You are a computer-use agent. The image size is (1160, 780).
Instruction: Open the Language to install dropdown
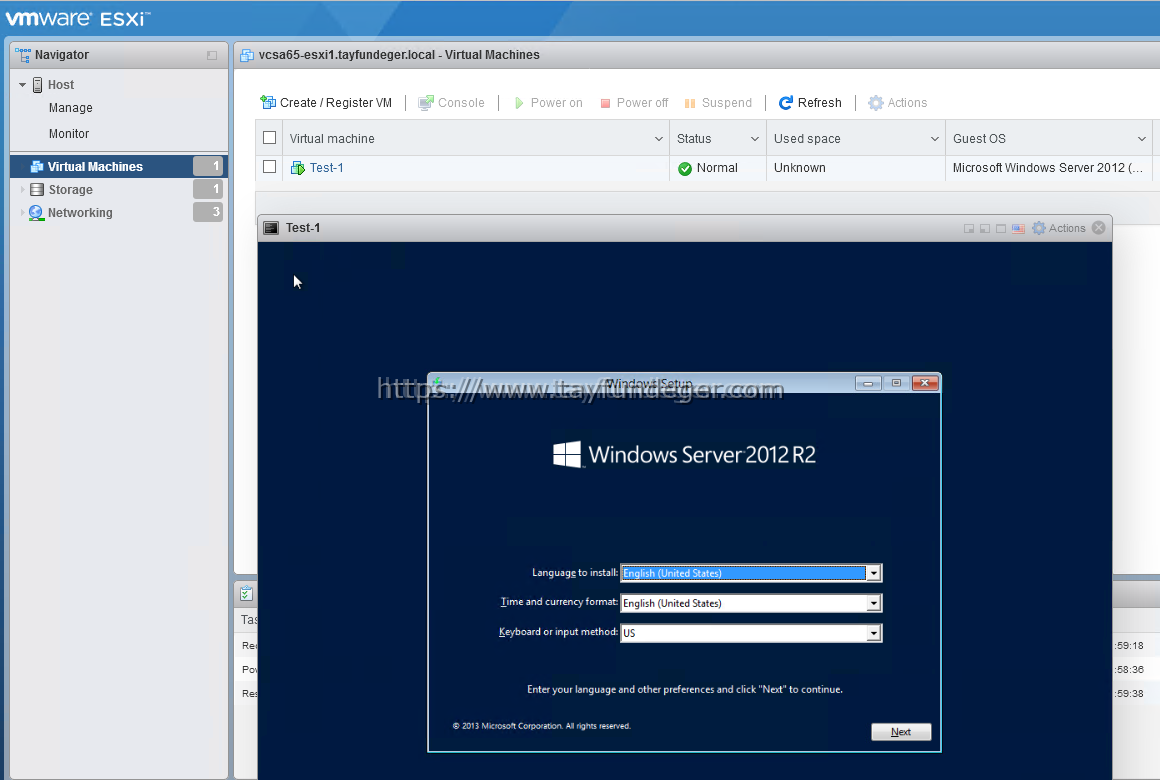(x=874, y=574)
